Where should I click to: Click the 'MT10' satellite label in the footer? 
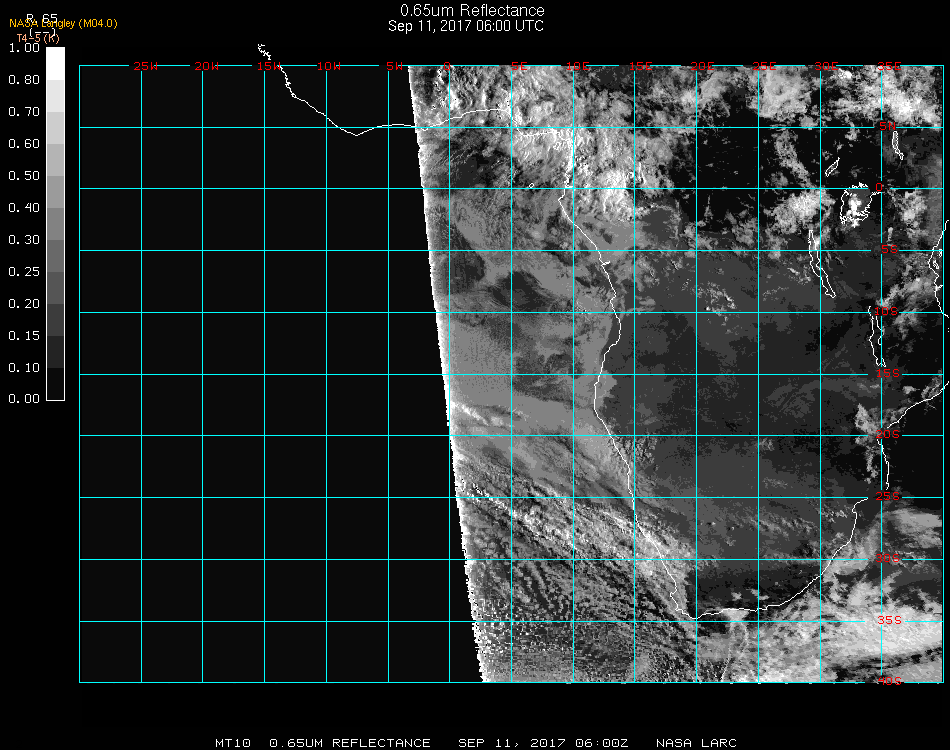[233, 743]
